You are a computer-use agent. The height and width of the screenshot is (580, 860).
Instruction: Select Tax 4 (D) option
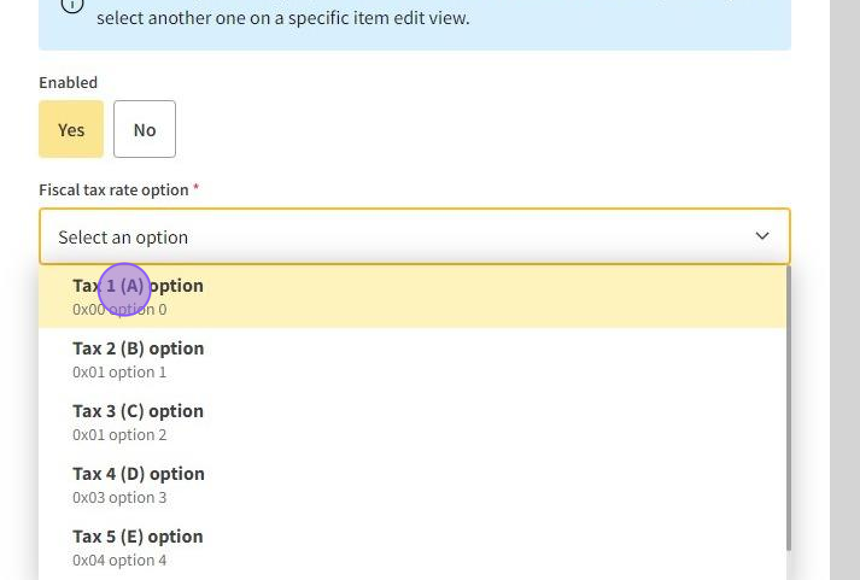(x=138, y=474)
